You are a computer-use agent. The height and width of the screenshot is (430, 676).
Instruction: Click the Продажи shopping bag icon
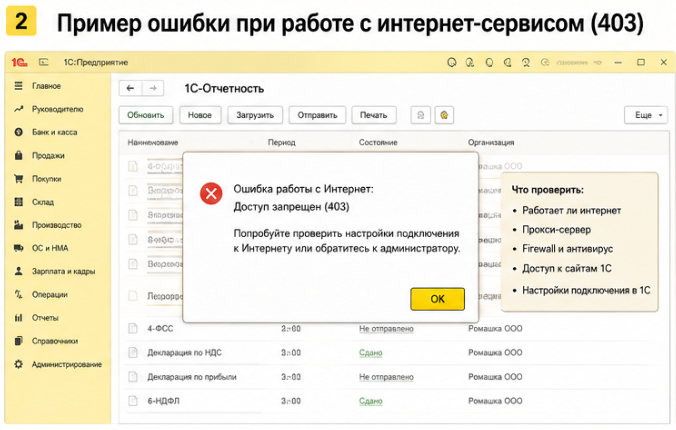[x=18, y=155]
